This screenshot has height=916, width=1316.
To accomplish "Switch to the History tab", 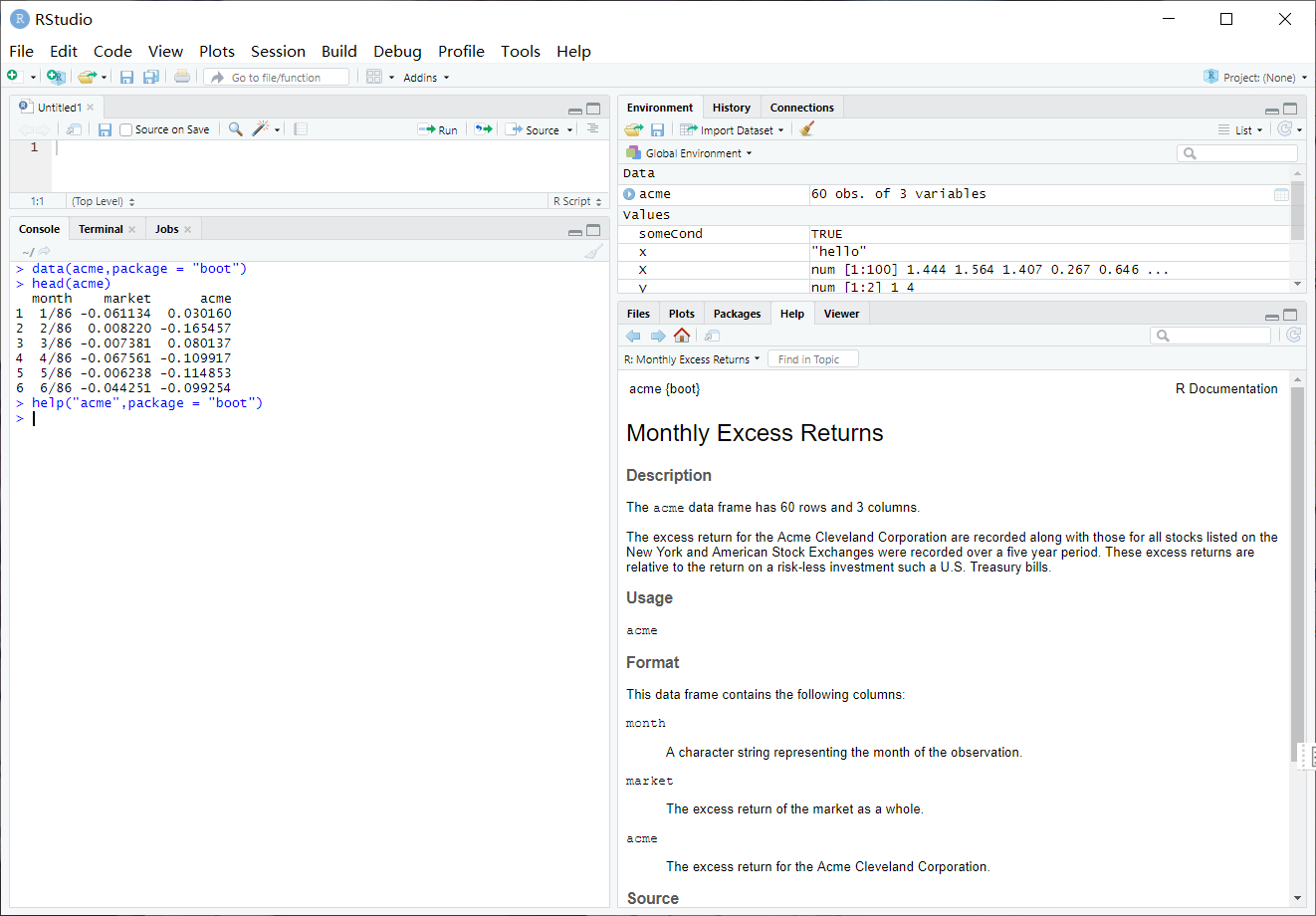I will point(732,108).
